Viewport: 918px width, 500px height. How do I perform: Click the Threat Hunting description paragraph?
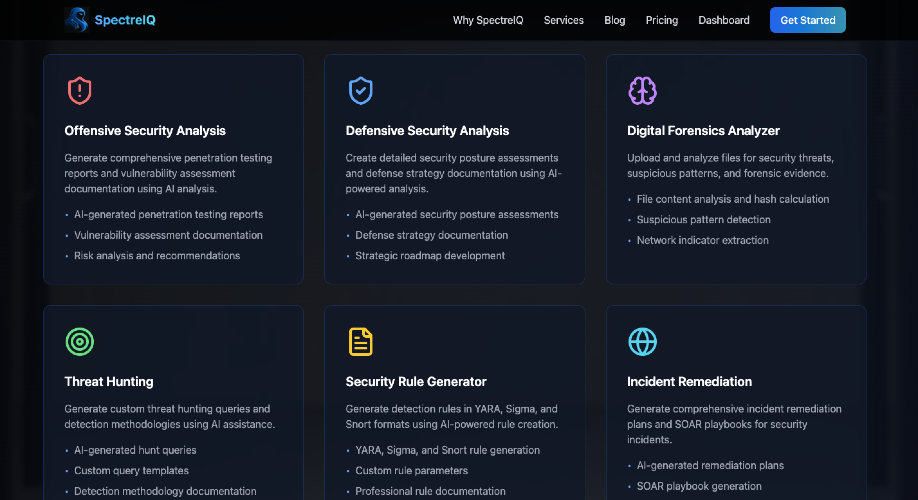[169, 416]
